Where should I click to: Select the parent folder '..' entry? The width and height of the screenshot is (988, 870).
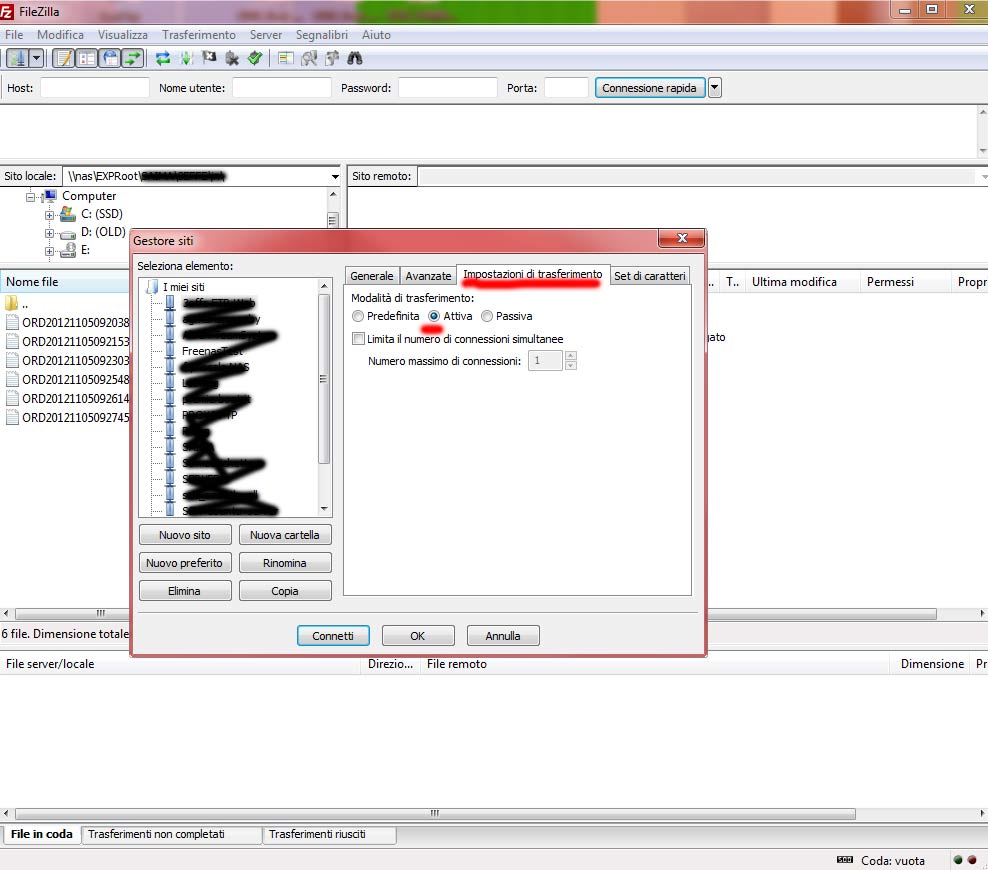[25, 304]
